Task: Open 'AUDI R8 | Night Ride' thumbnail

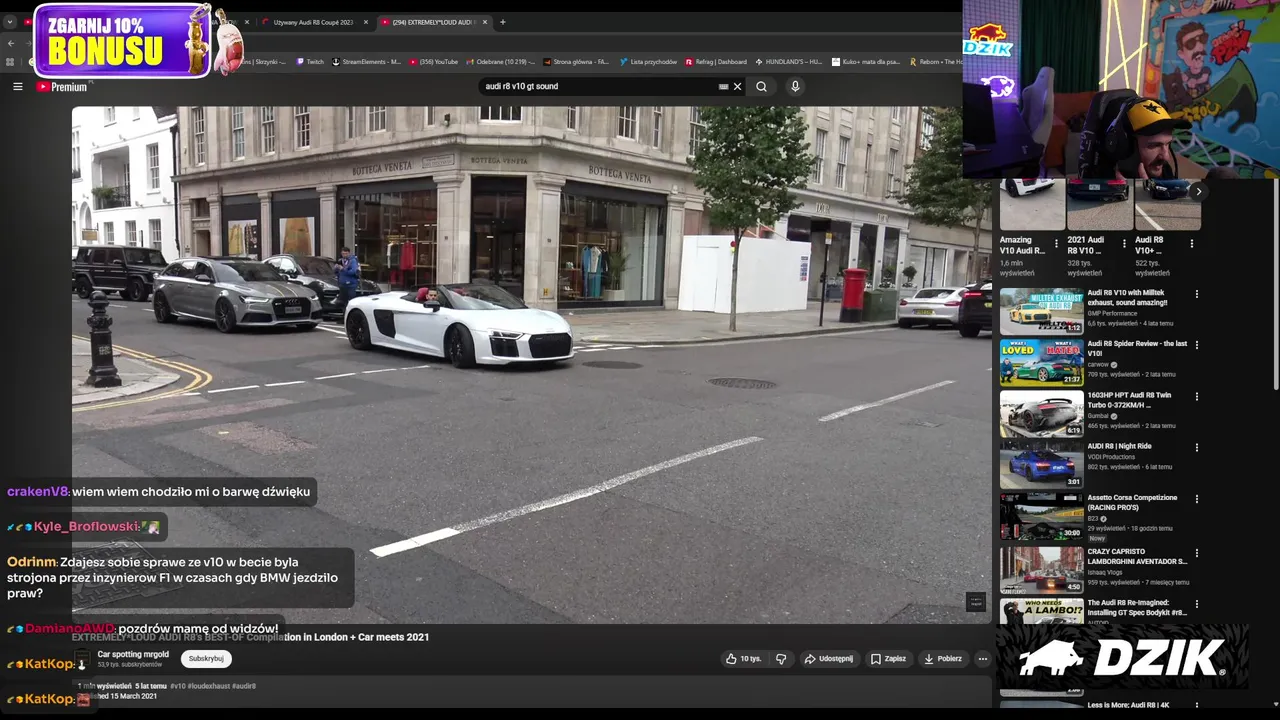Action: click(x=1041, y=464)
